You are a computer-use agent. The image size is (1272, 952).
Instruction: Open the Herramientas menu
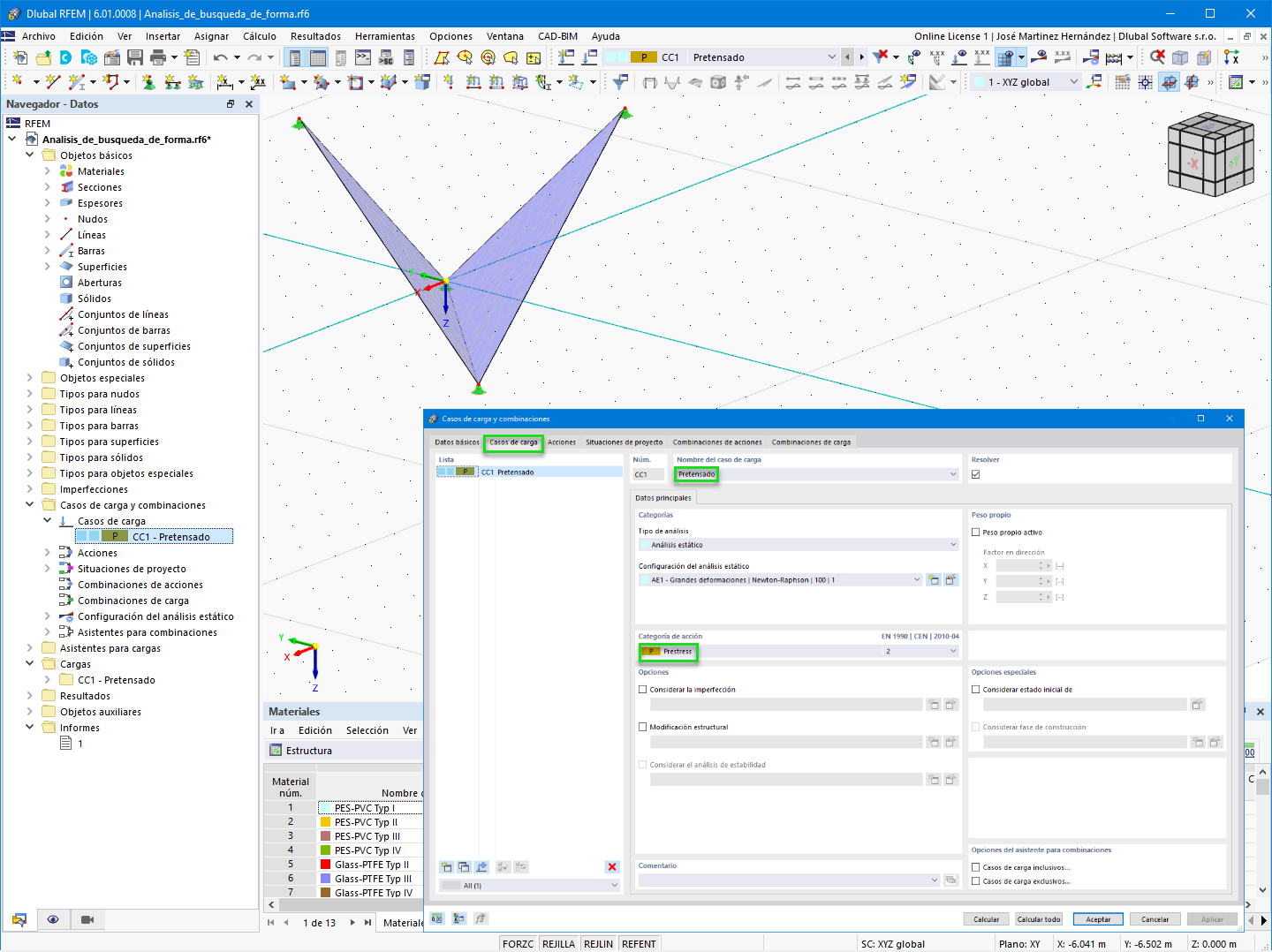click(x=385, y=36)
